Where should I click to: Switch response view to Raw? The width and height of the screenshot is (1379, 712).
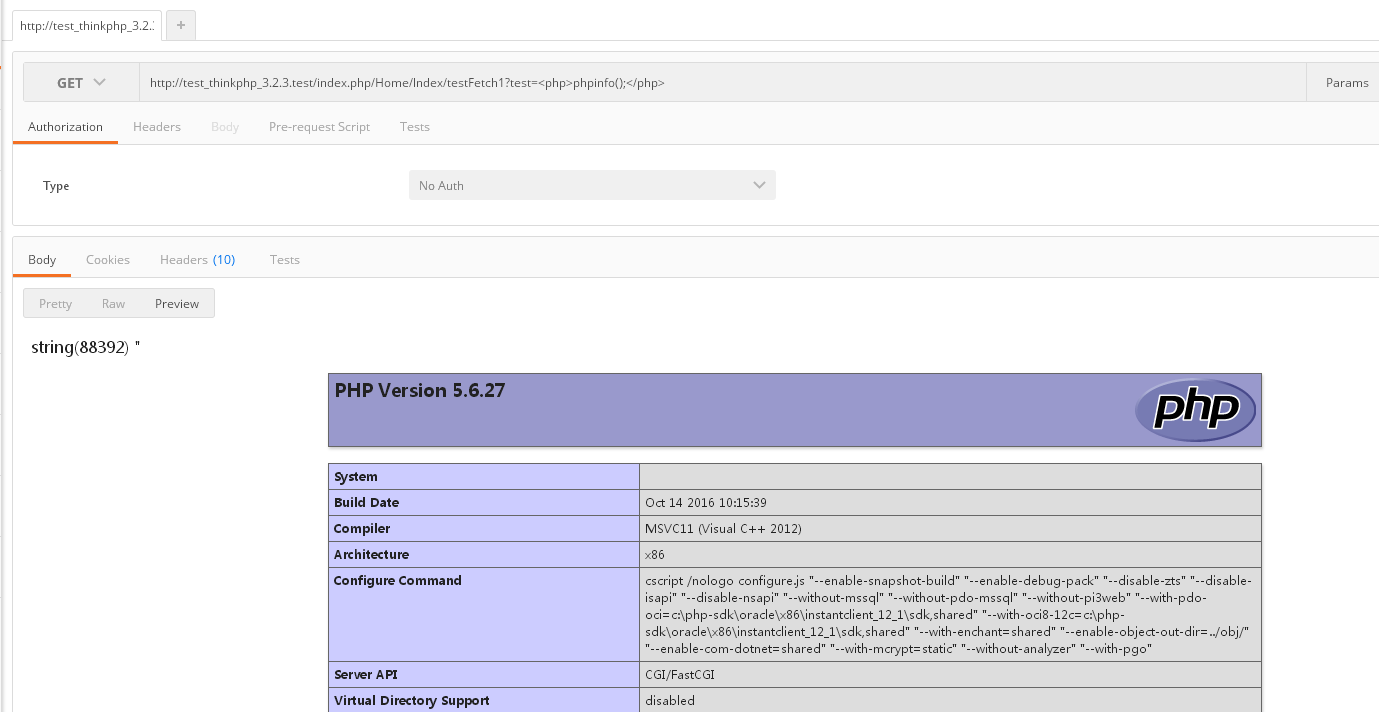click(113, 304)
